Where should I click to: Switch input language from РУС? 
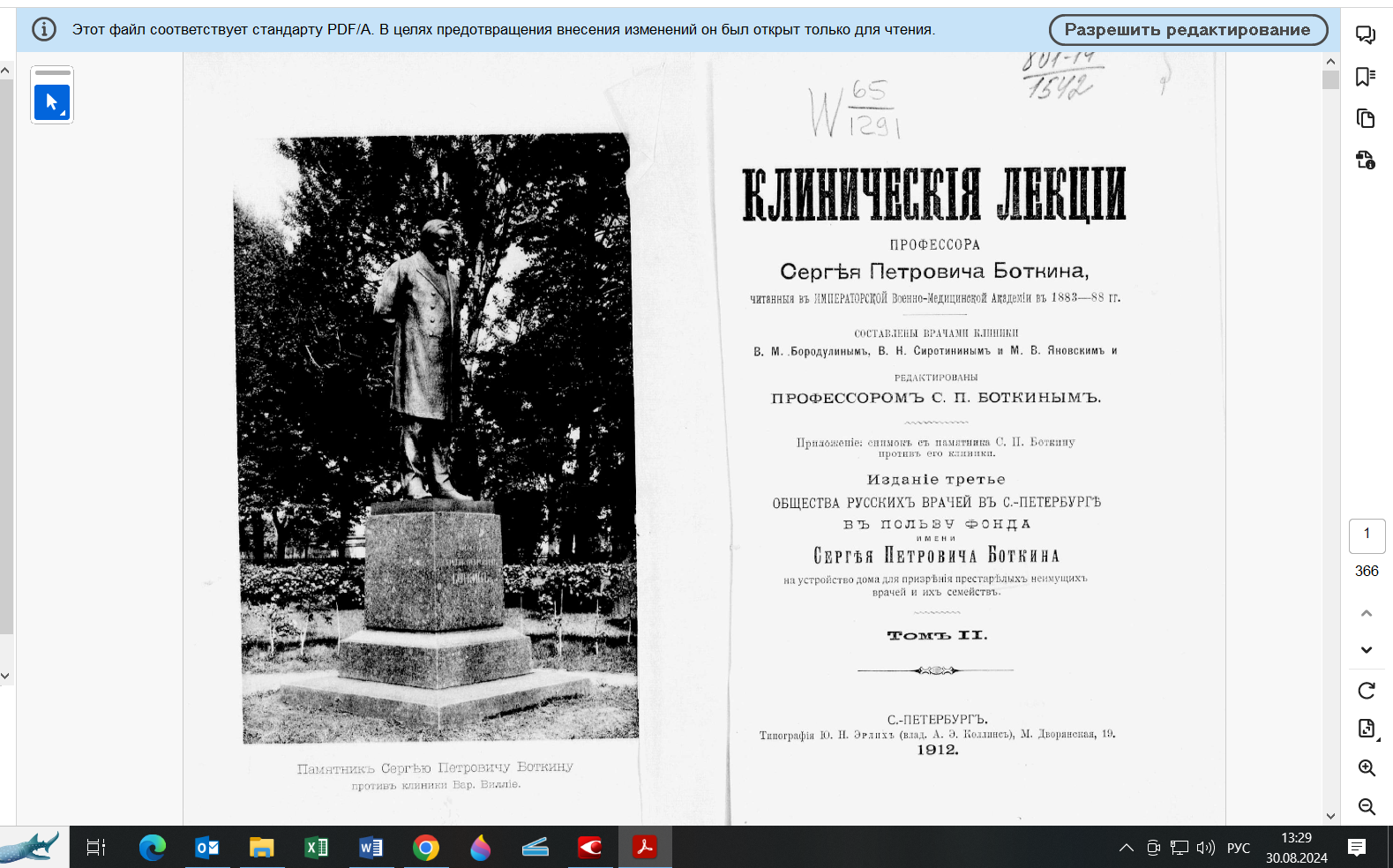point(1239,848)
